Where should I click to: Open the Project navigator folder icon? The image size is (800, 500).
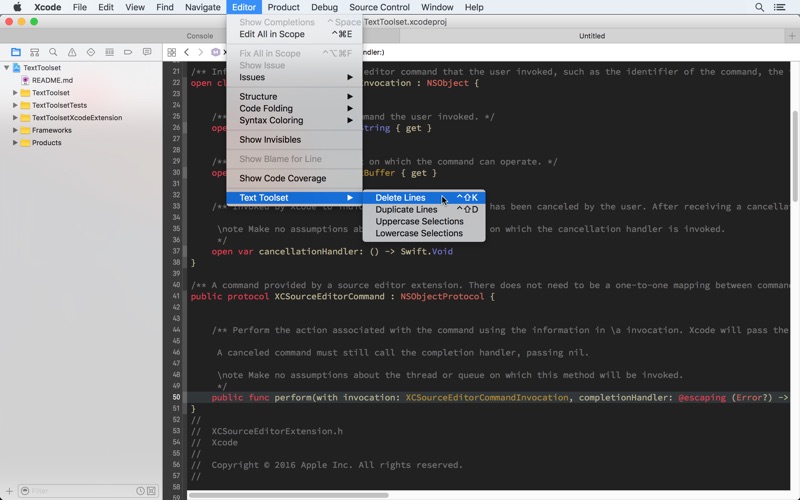coord(16,52)
